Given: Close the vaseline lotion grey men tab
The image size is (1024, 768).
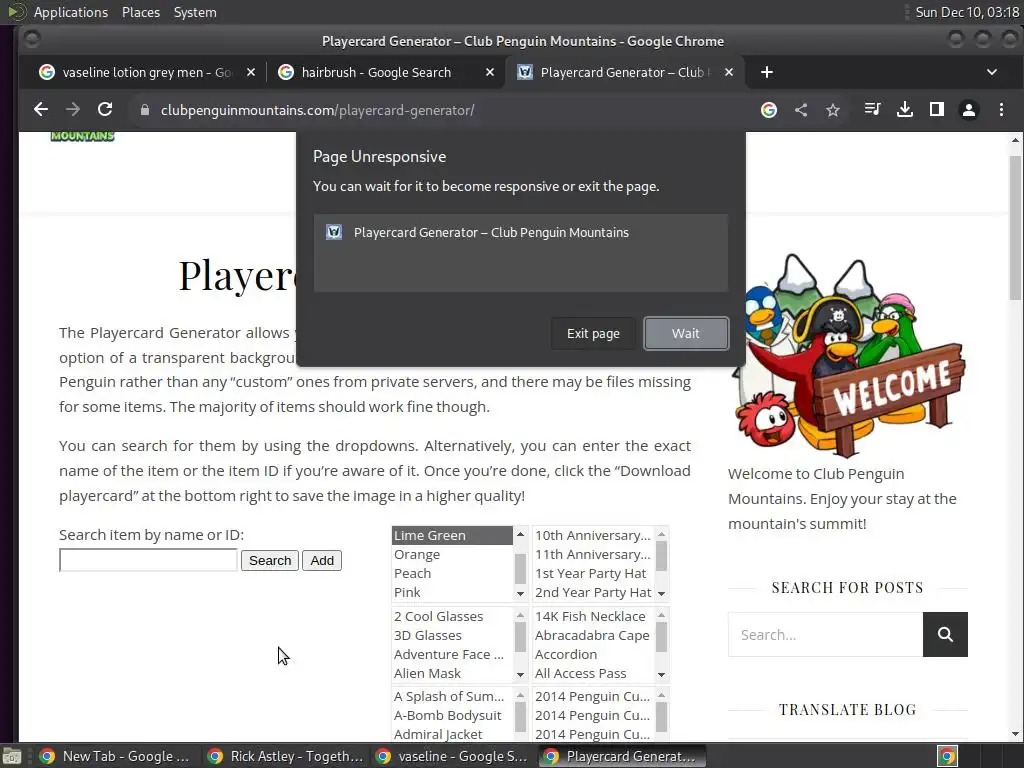Looking at the screenshot, I should 251,72.
